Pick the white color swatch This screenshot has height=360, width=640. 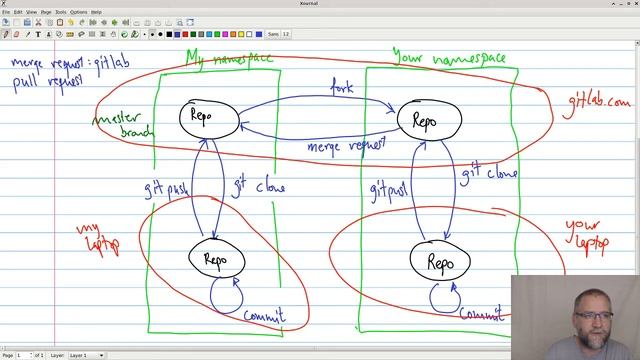249,34
